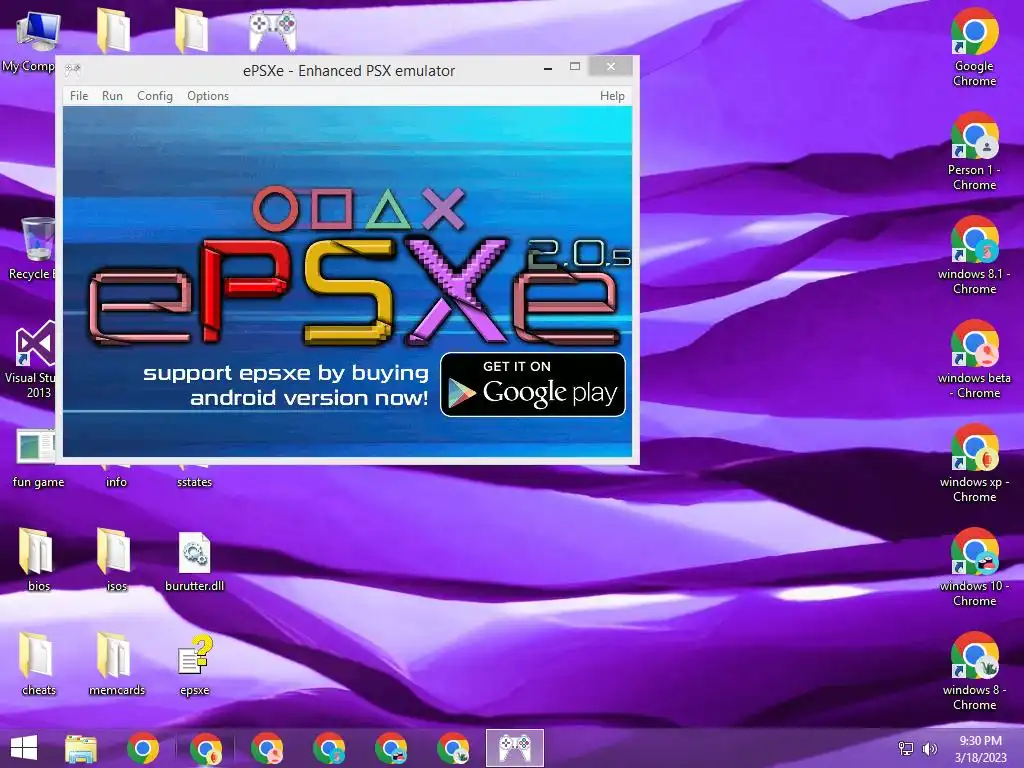Minimize the ePSXe window
This screenshot has width=1024, height=768.
[x=548, y=67]
